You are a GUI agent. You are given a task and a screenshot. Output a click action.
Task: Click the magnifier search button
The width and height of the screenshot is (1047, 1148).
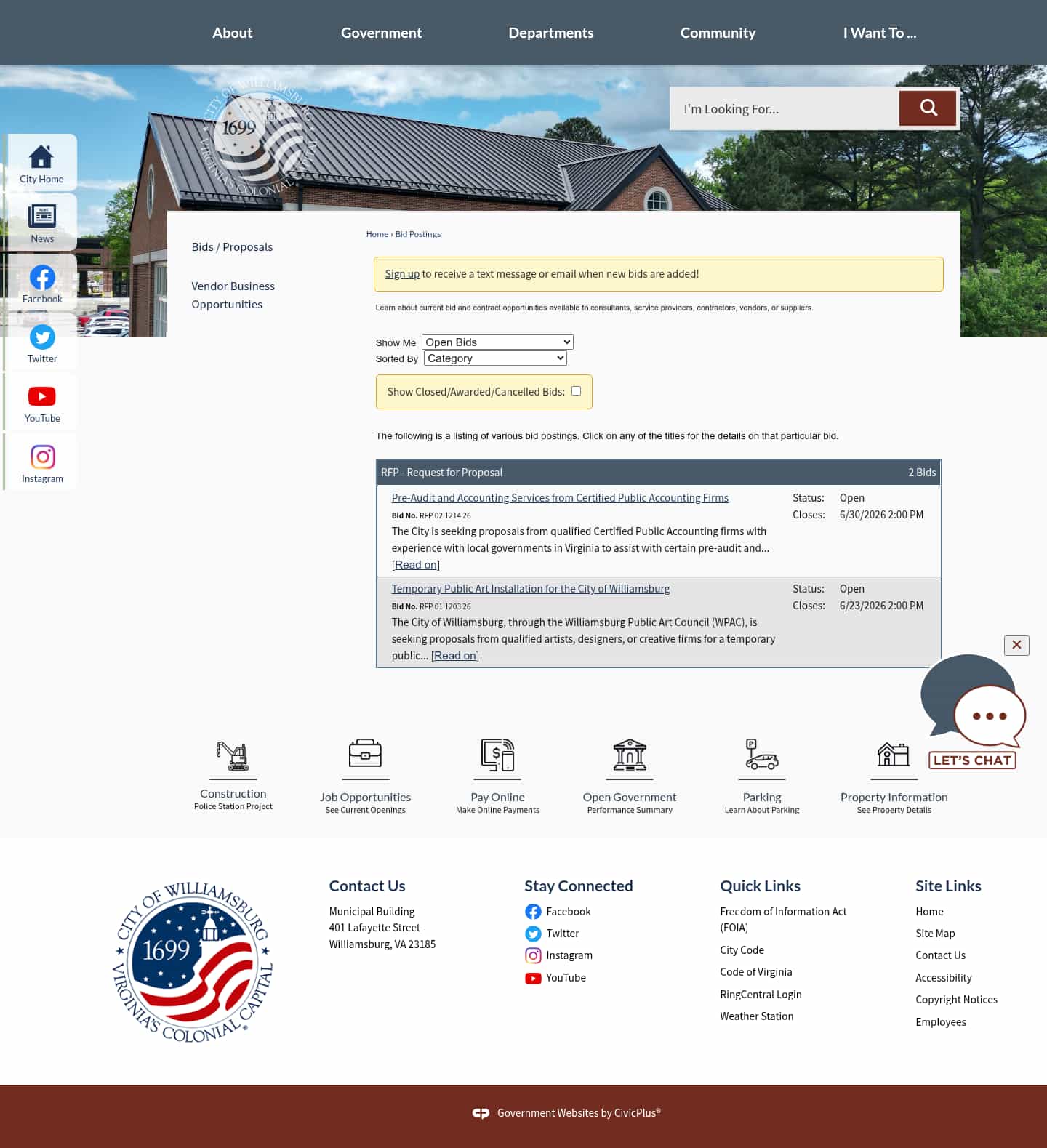click(x=928, y=108)
